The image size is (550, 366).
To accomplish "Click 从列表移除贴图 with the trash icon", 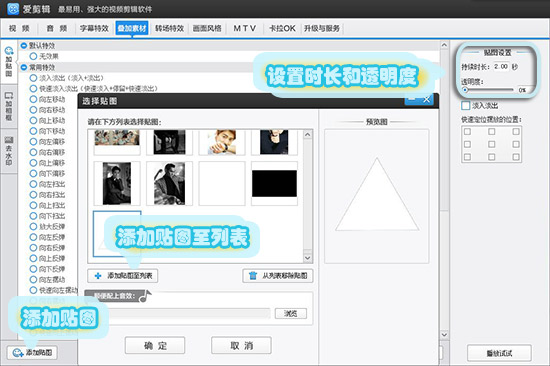I will tap(278, 276).
